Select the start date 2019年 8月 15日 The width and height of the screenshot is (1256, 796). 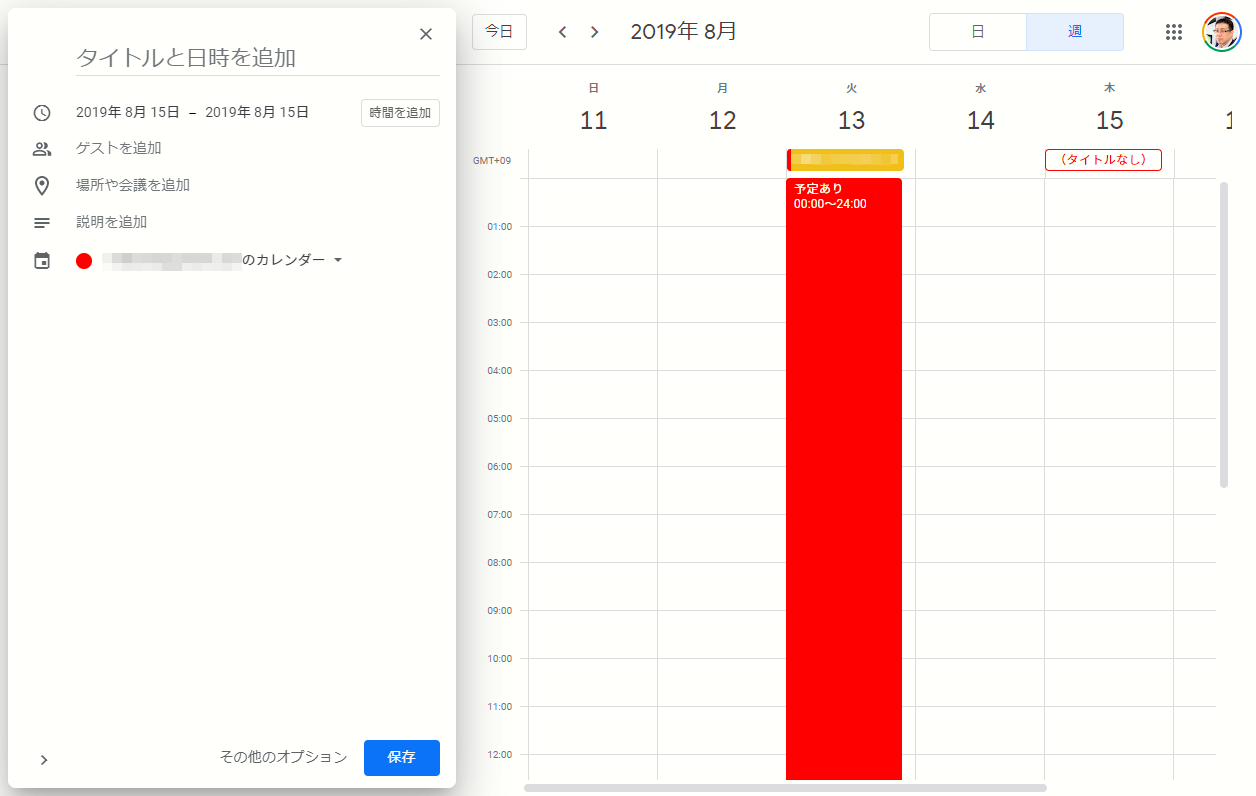click(x=128, y=113)
